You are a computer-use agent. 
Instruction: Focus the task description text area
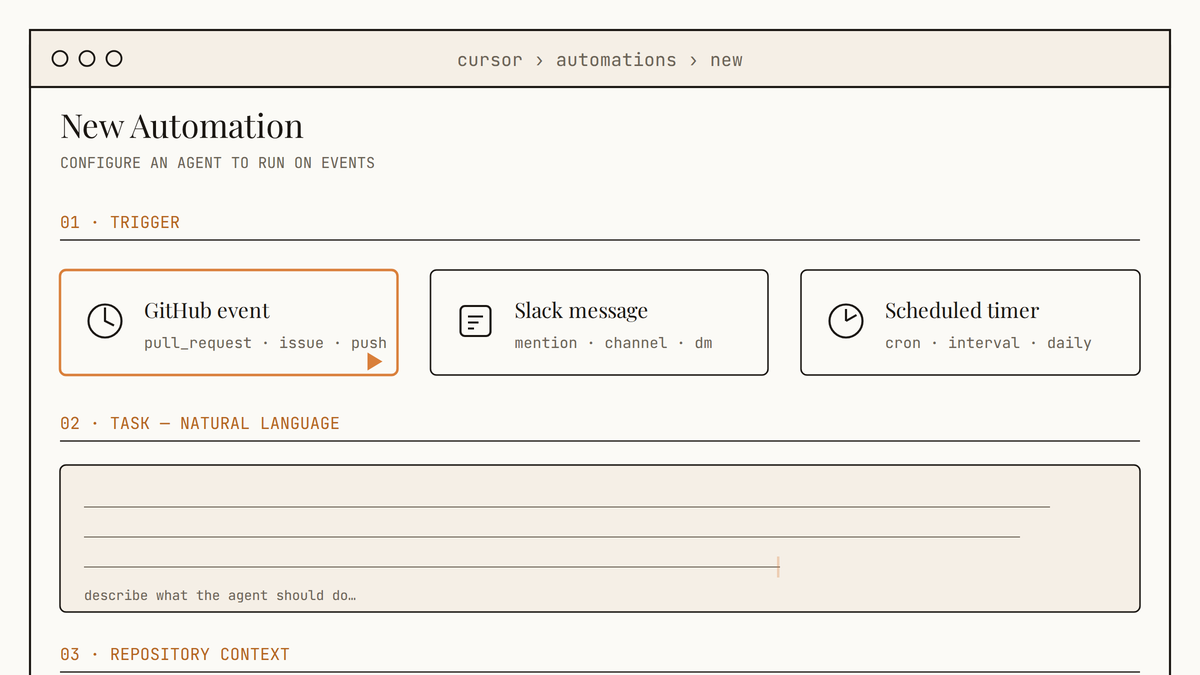pos(599,538)
